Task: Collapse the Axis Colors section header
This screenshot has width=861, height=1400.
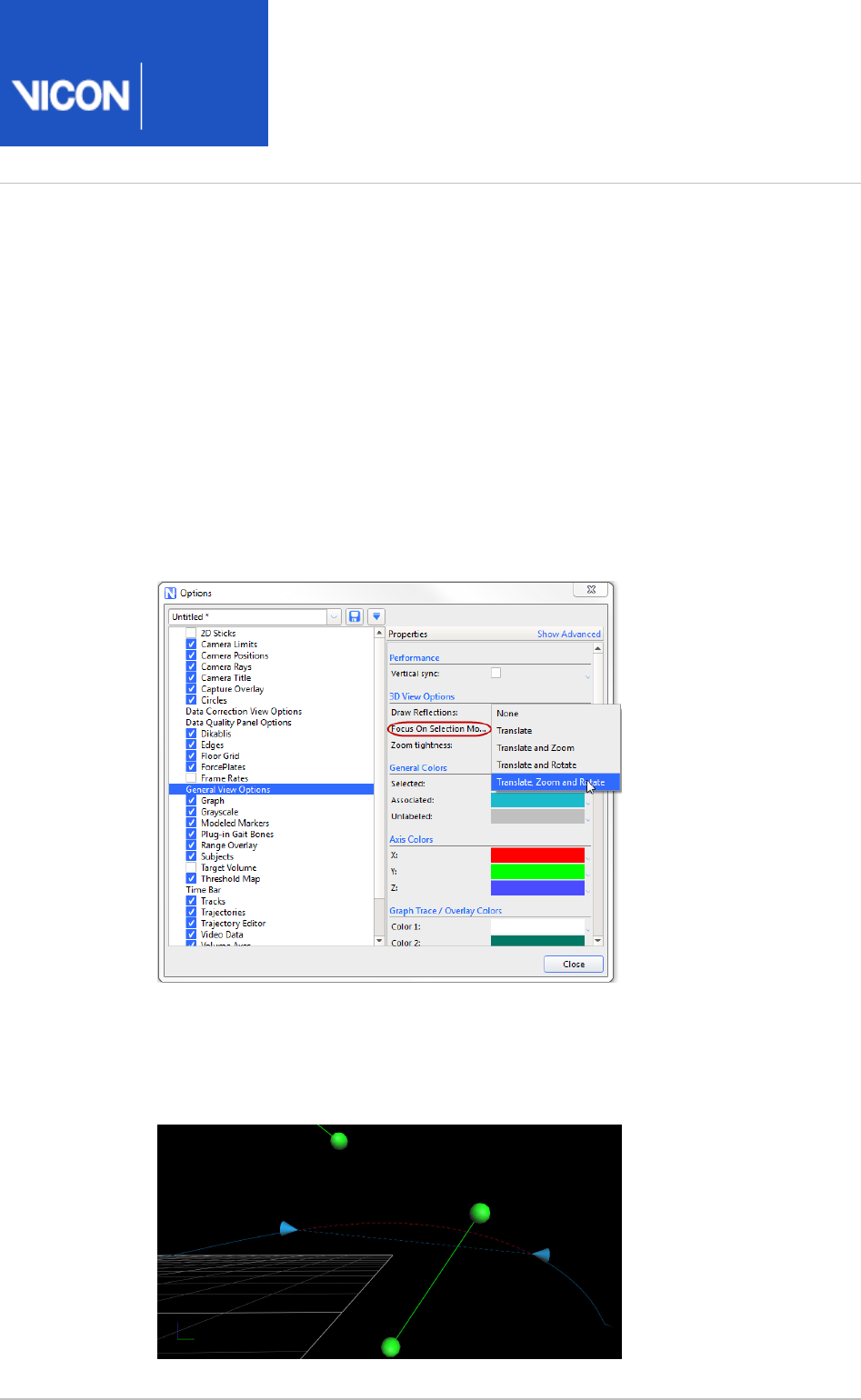Action: click(411, 839)
